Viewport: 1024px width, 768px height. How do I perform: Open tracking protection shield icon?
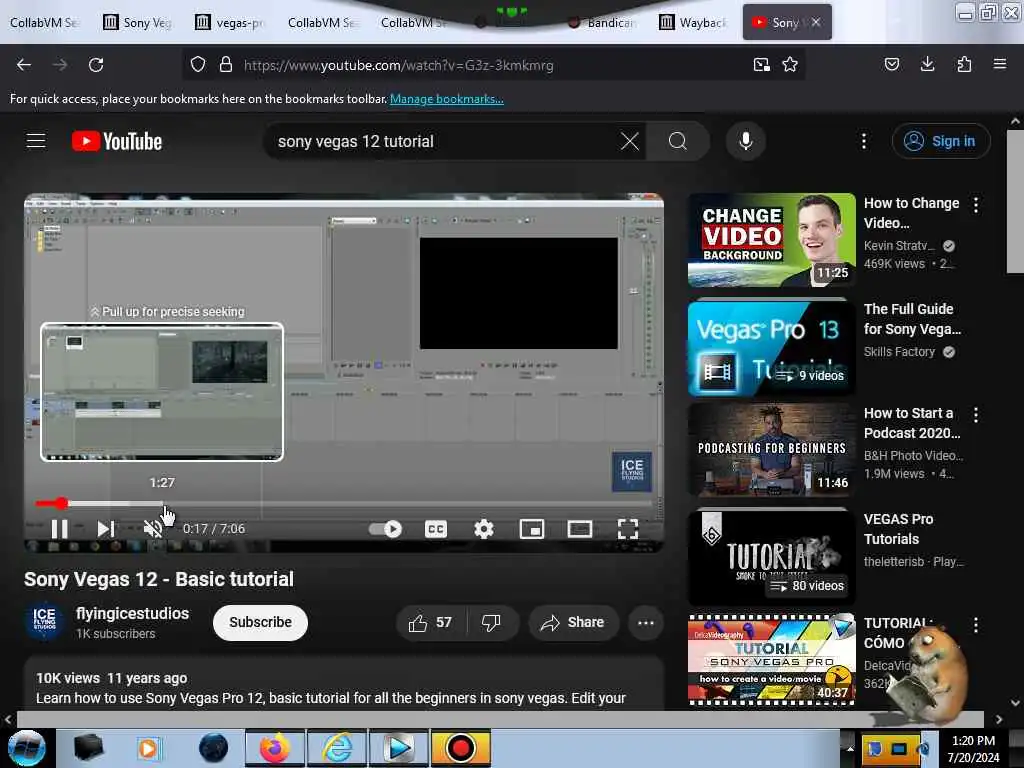[x=198, y=65]
